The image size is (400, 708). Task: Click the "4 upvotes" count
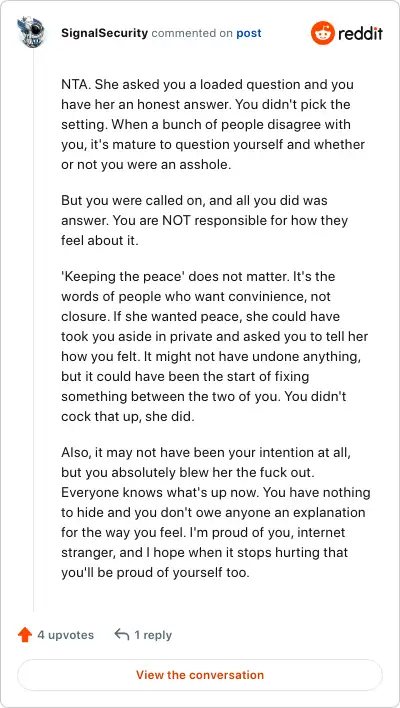65,635
